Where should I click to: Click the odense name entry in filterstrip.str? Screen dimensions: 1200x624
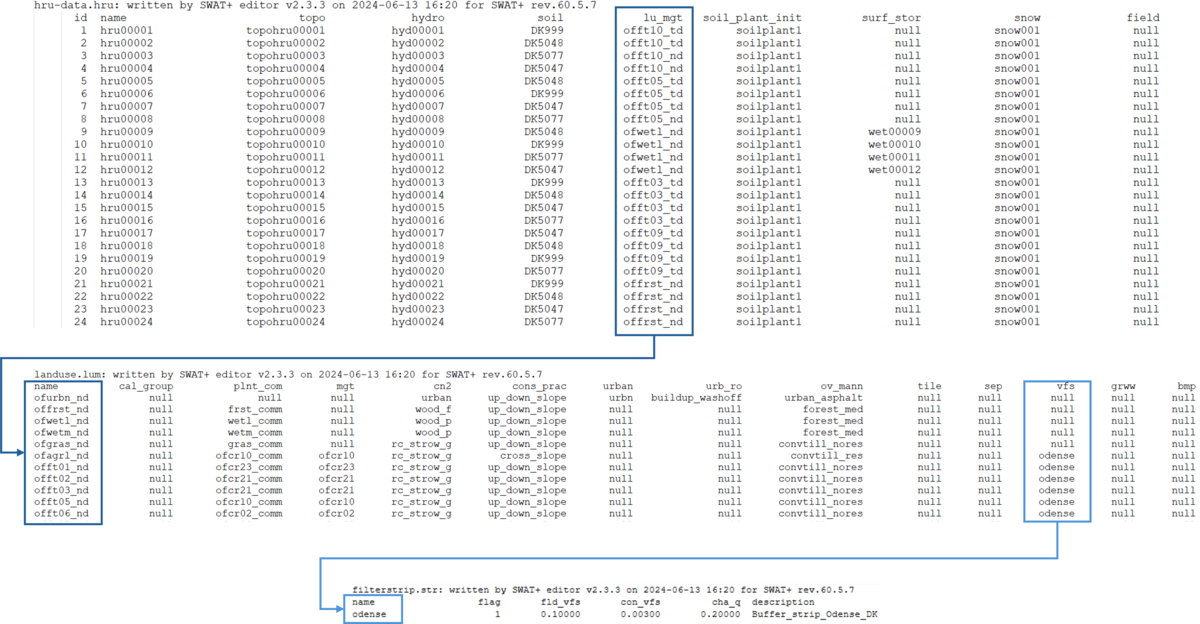(371, 614)
